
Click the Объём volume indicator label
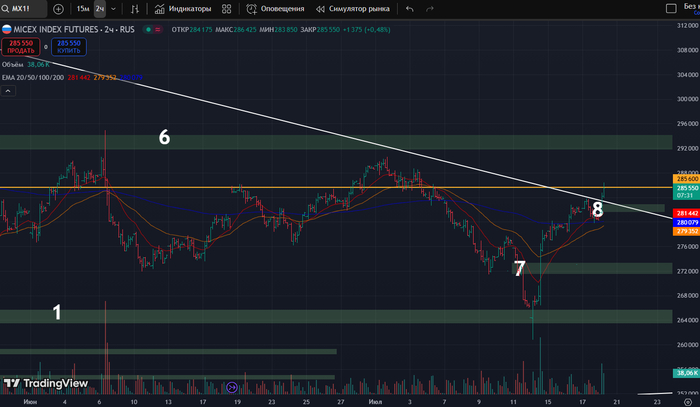[x=12, y=64]
